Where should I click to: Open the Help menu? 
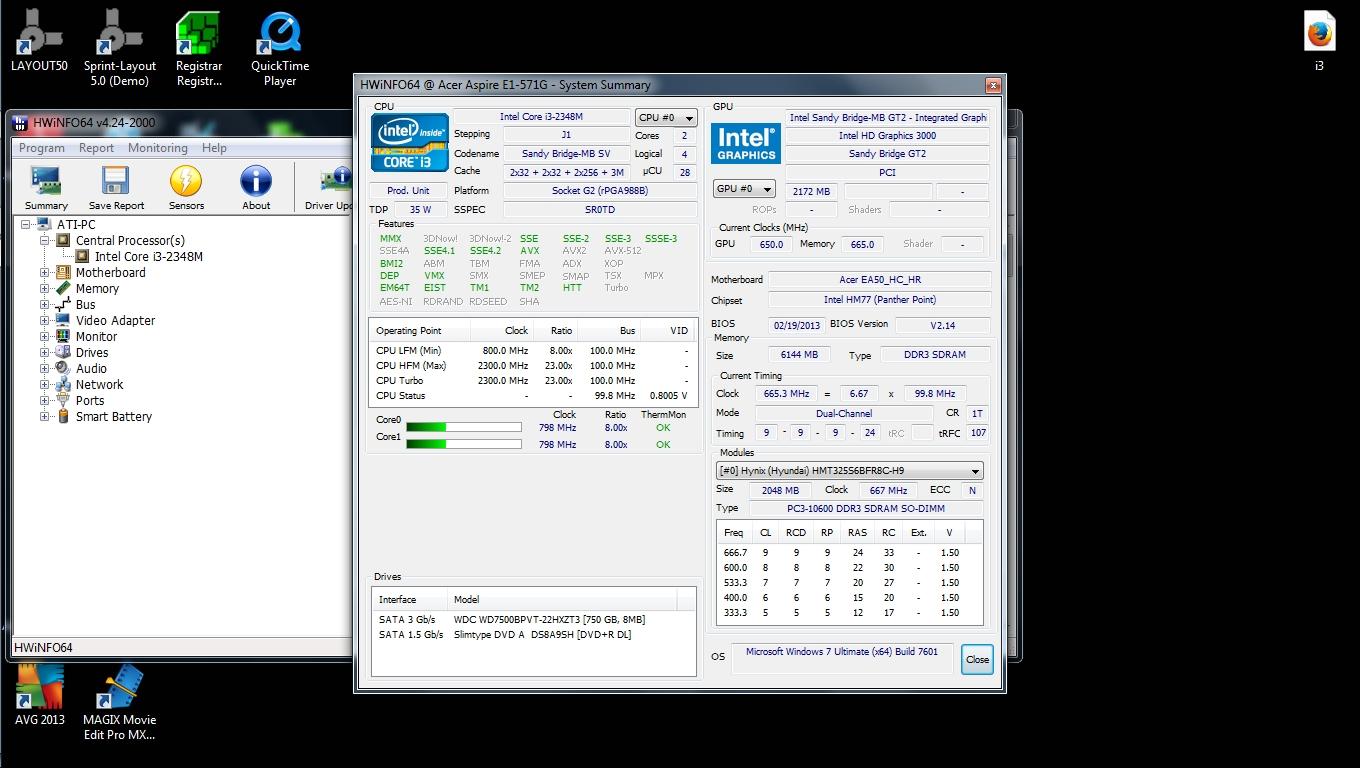tap(214, 147)
